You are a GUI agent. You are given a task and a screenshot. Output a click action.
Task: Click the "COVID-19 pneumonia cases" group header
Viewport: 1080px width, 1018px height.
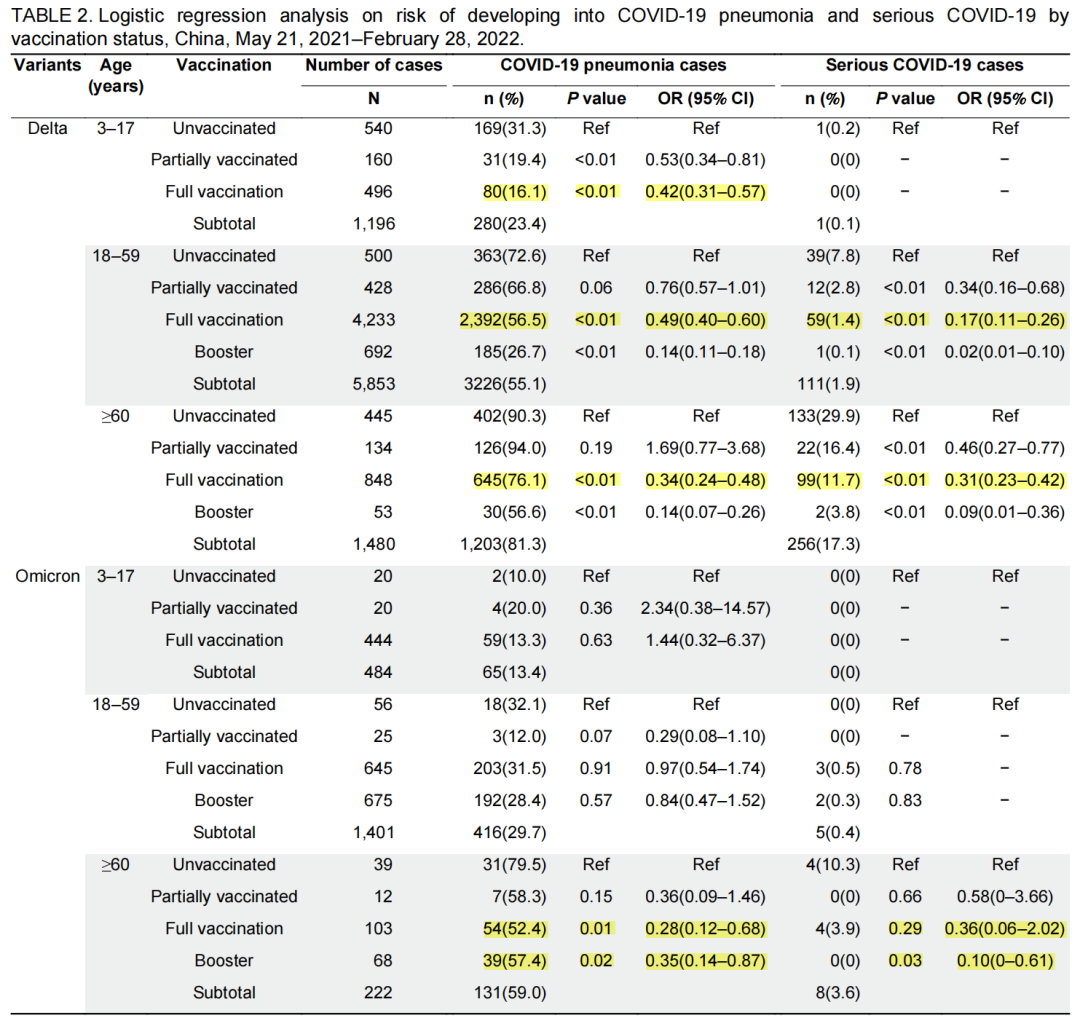click(613, 66)
